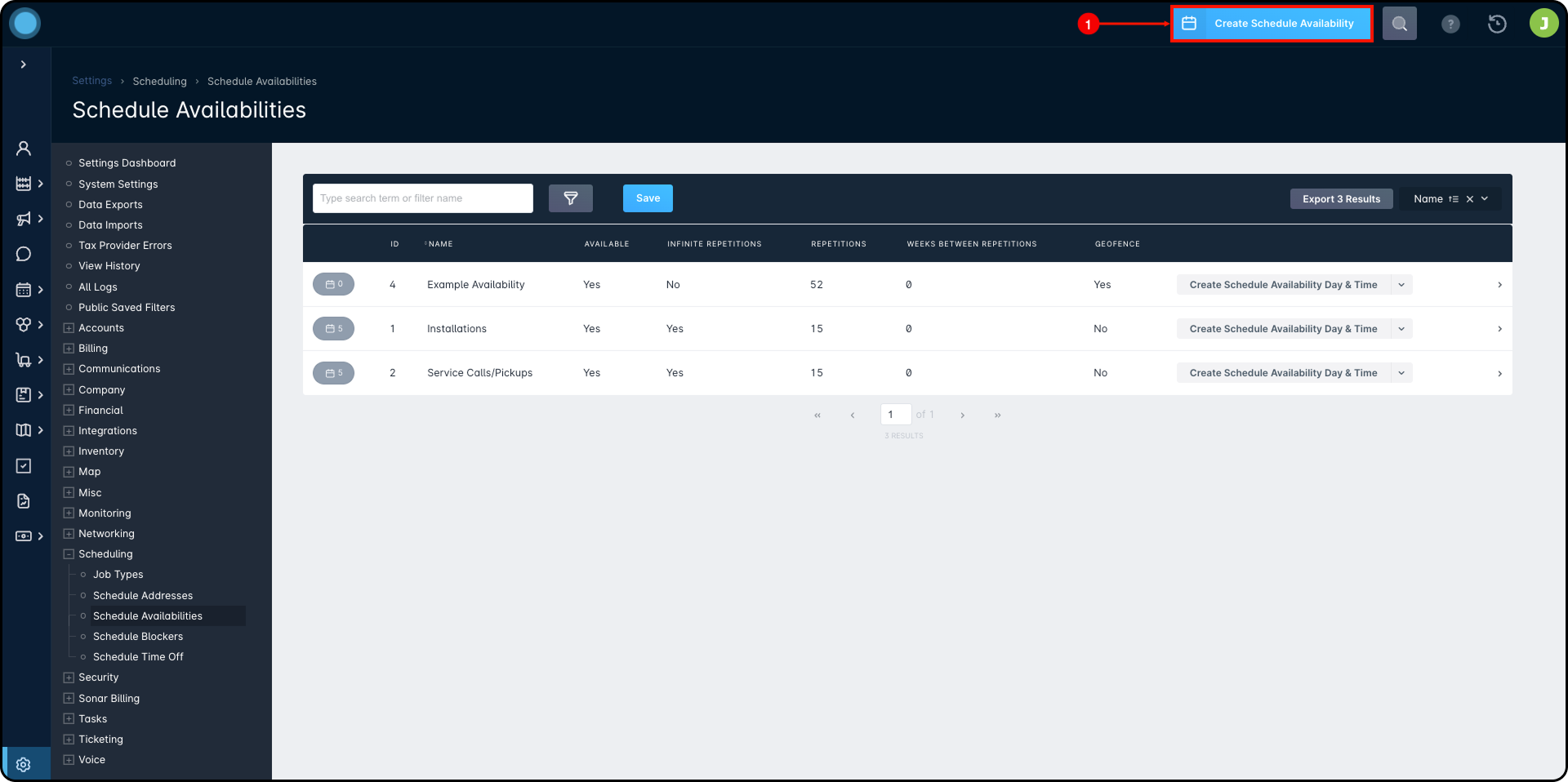Image resolution: width=1568 pixels, height=782 pixels.
Task: Click the Export 3 Results button
Action: click(x=1341, y=199)
